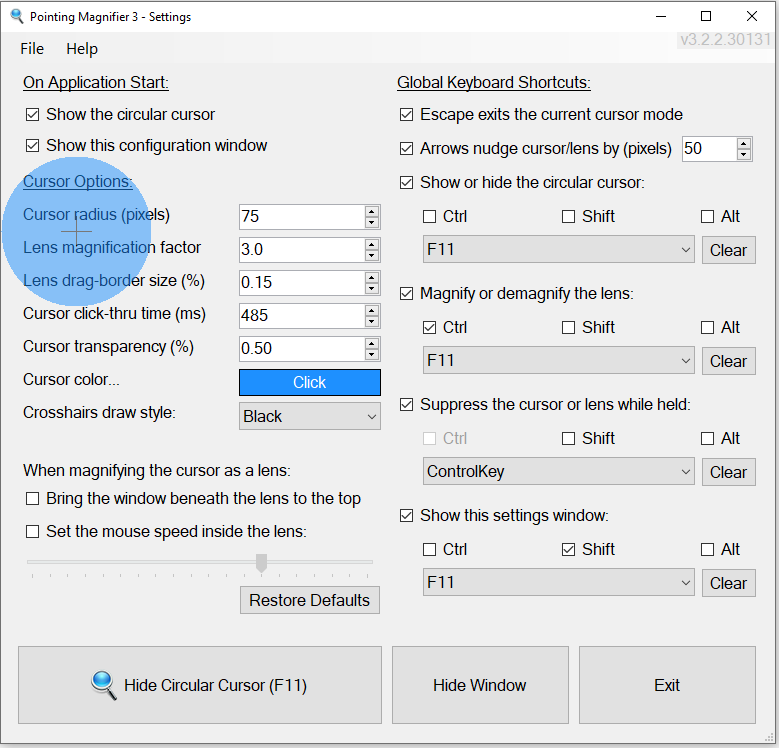Increase Cursor radius with up arrow

tap(372, 212)
